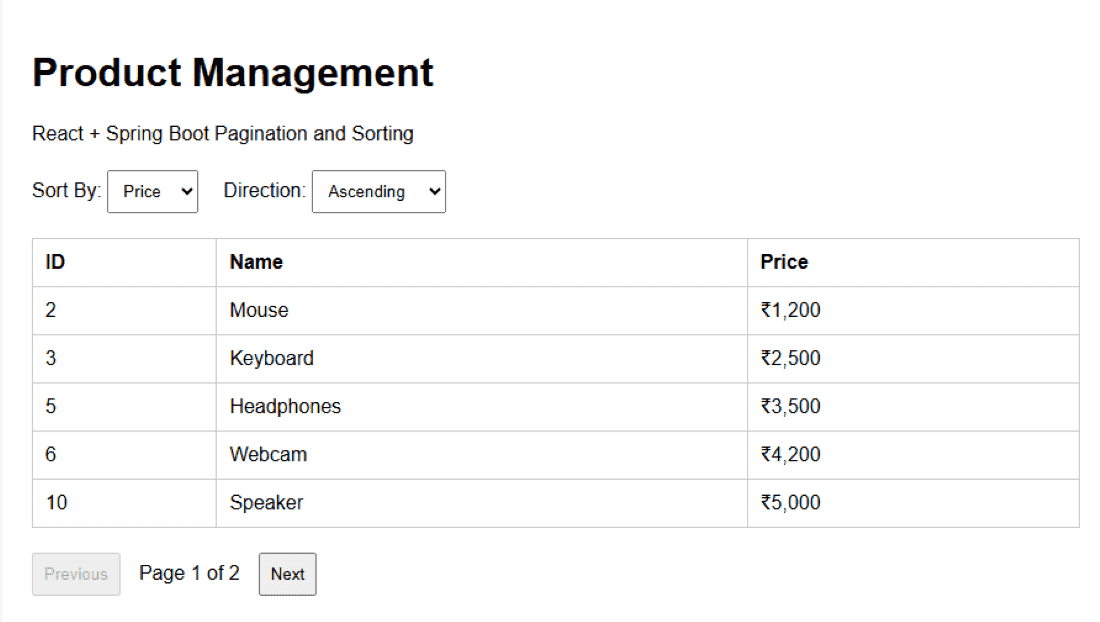
Task: Select the Keyboard product name cell
Action: (482, 358)
